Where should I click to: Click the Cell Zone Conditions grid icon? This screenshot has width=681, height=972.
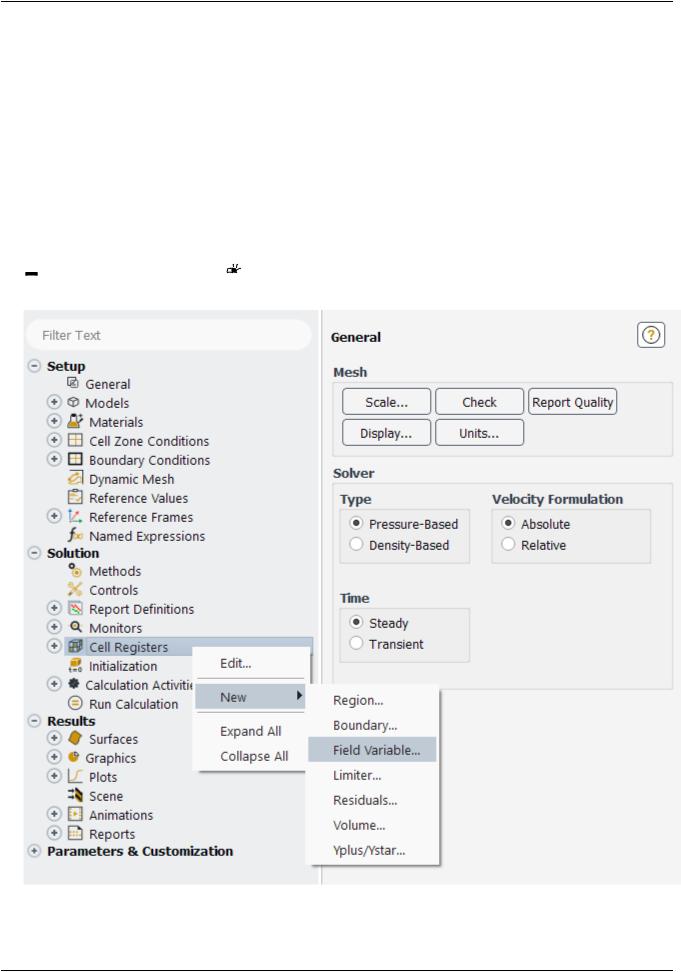75,440
